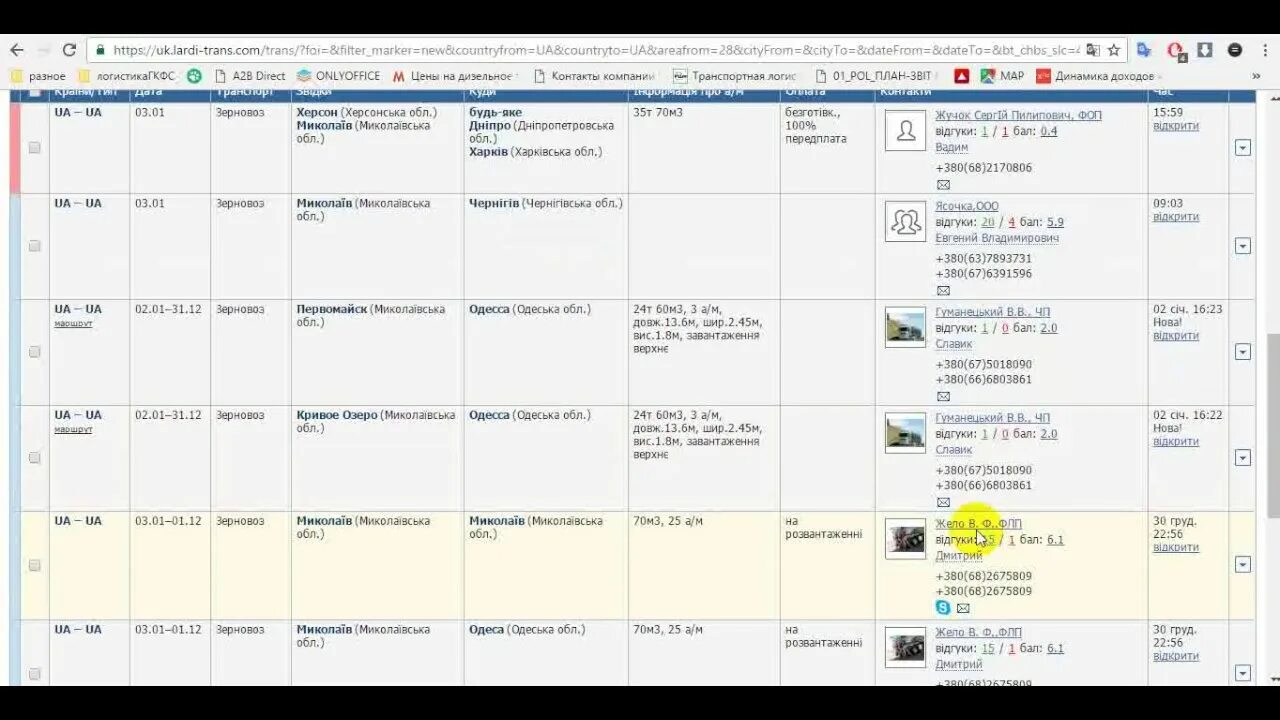Expand dropdown arrow in 02 січ. 16:22 row
The height and width of the screenshot is (720, 1280).
pos(1242,458)
